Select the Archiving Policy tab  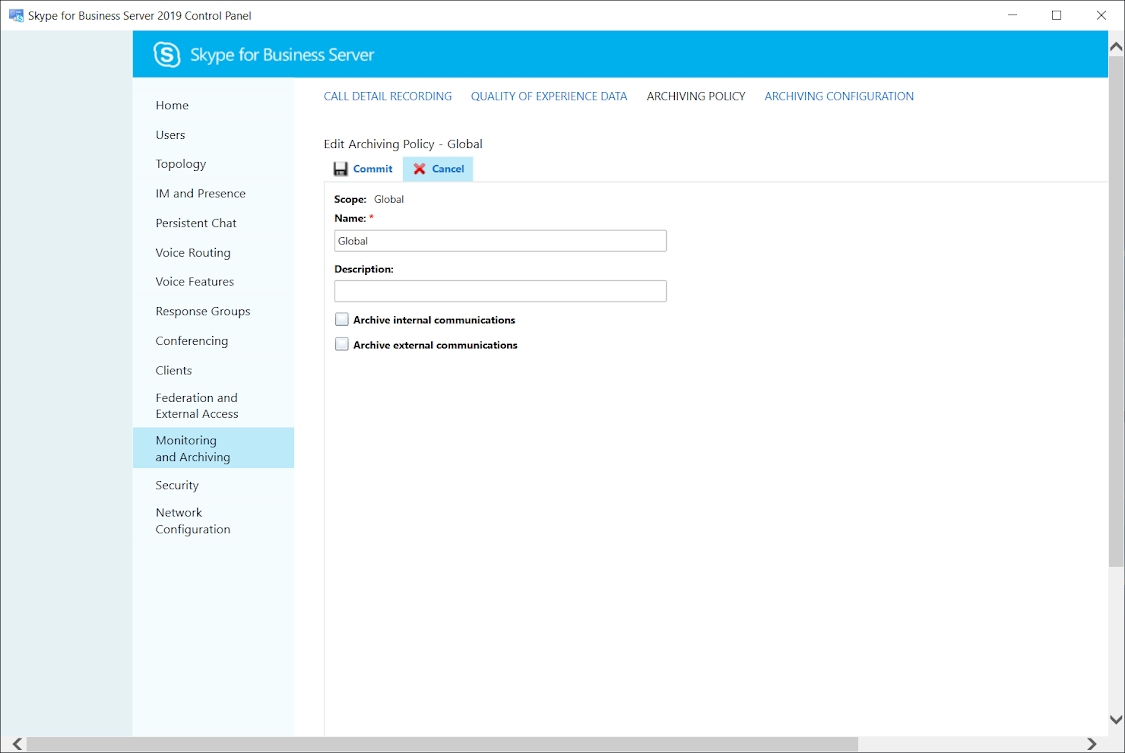tap(696, 96)
